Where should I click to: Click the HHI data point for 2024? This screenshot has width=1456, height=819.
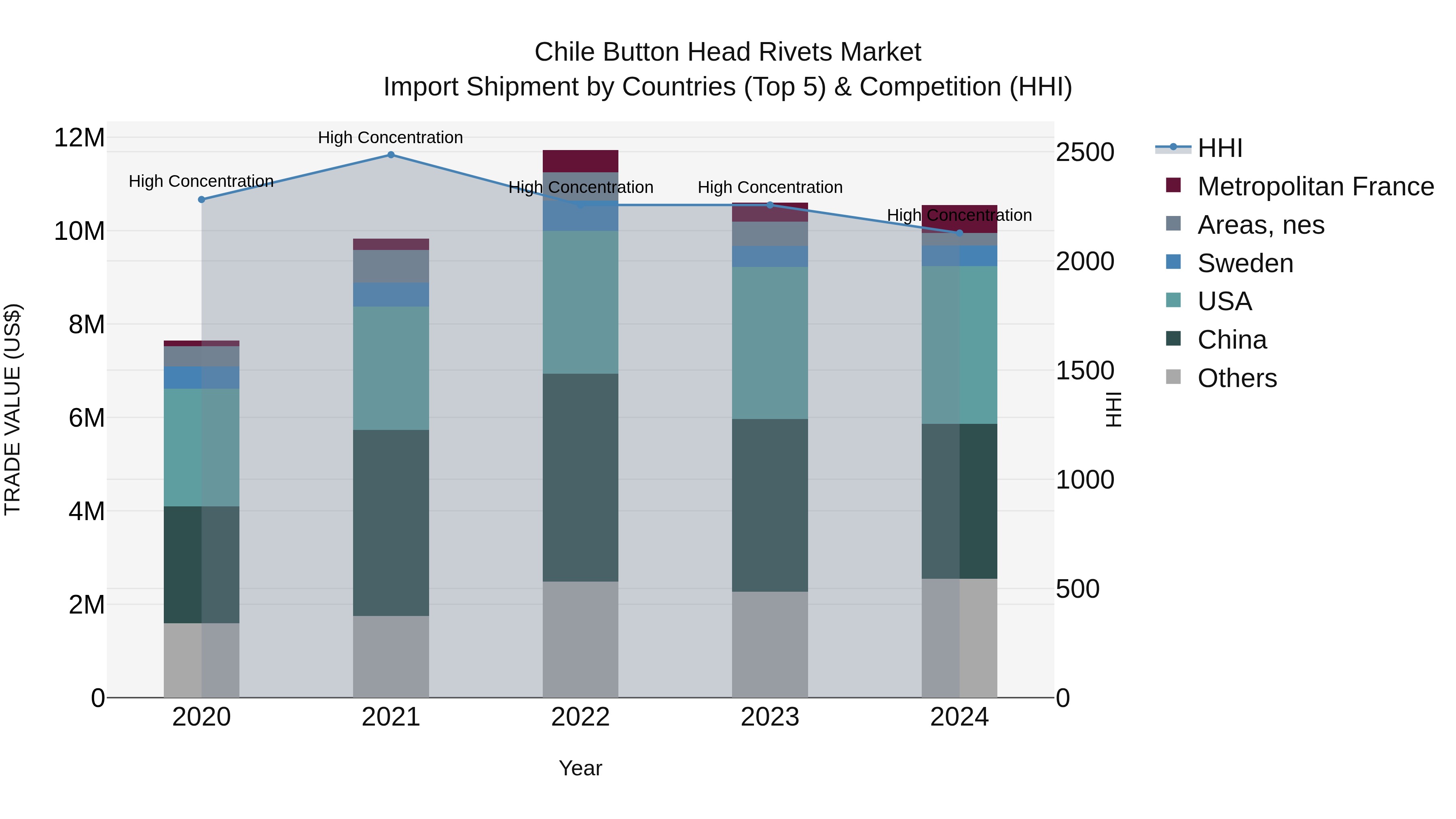click(959, 233)
